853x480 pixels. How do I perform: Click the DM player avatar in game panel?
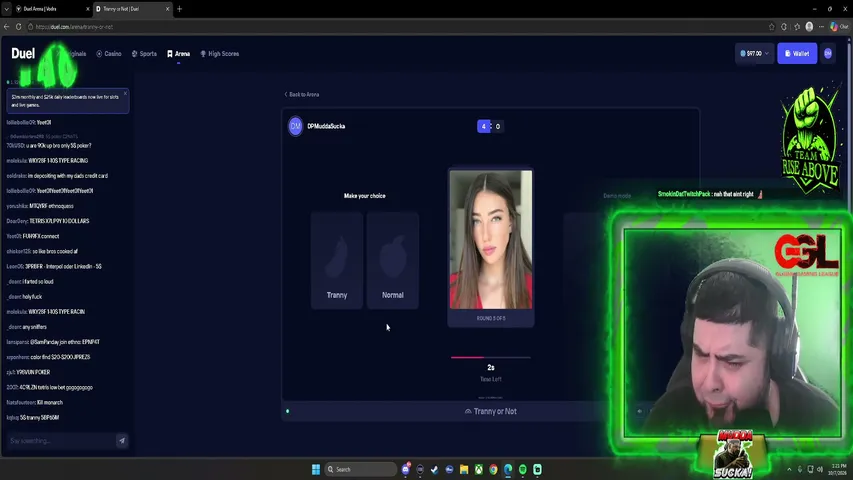(295, 126)
